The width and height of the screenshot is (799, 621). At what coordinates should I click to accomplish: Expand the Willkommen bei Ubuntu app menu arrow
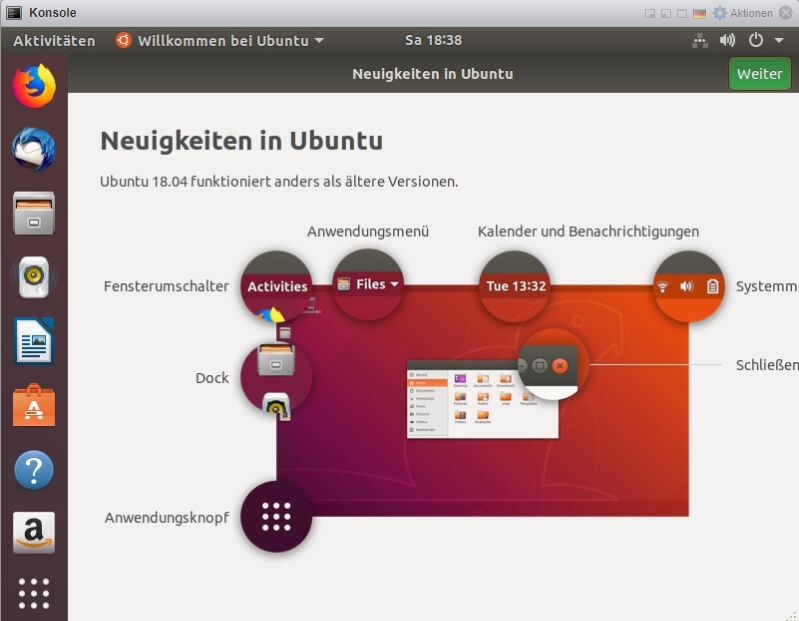(319, 40)
